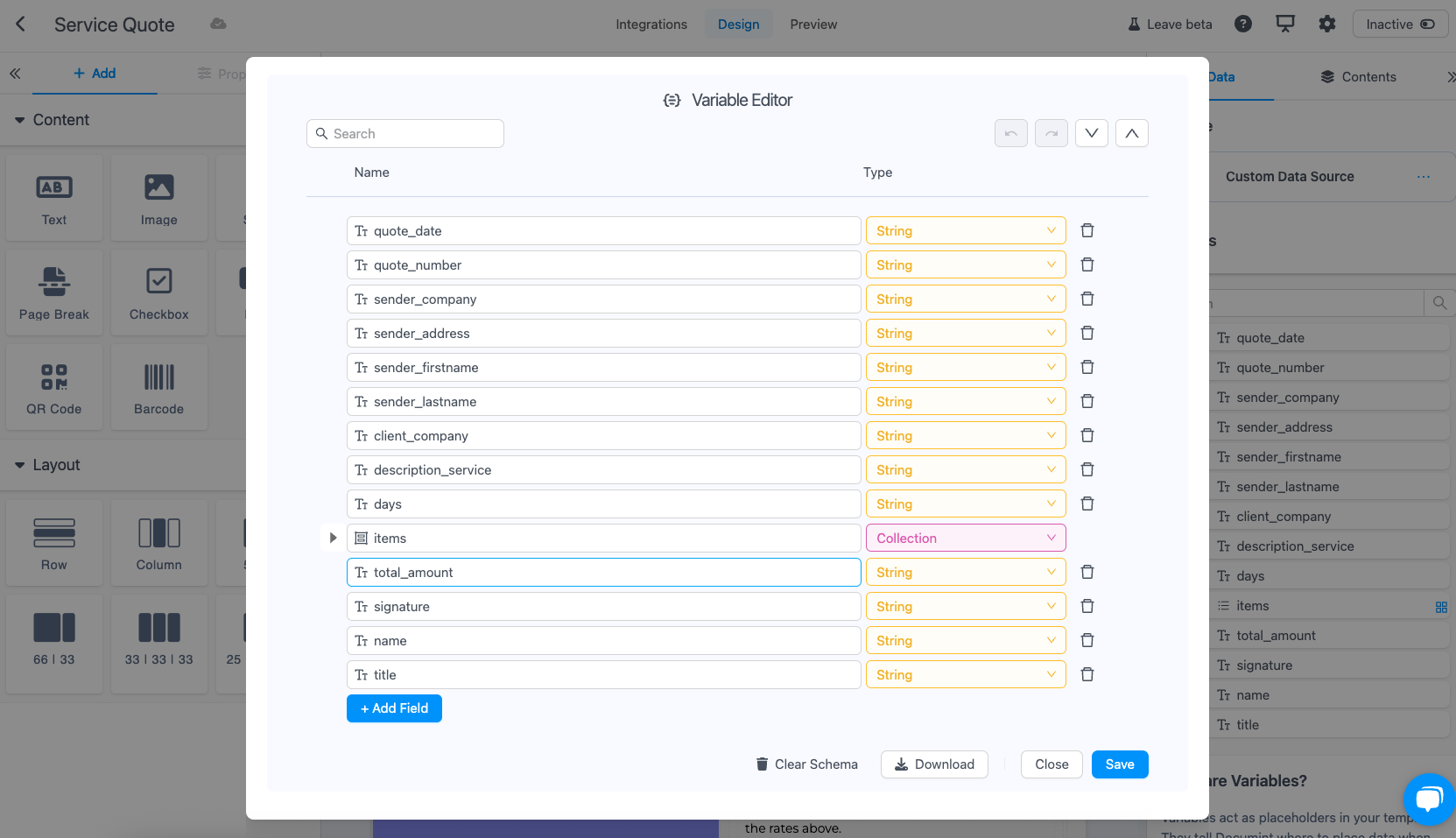Open the Collection type dropdown for items
This screenshot has width=1456, height=838.
(966, 539)
